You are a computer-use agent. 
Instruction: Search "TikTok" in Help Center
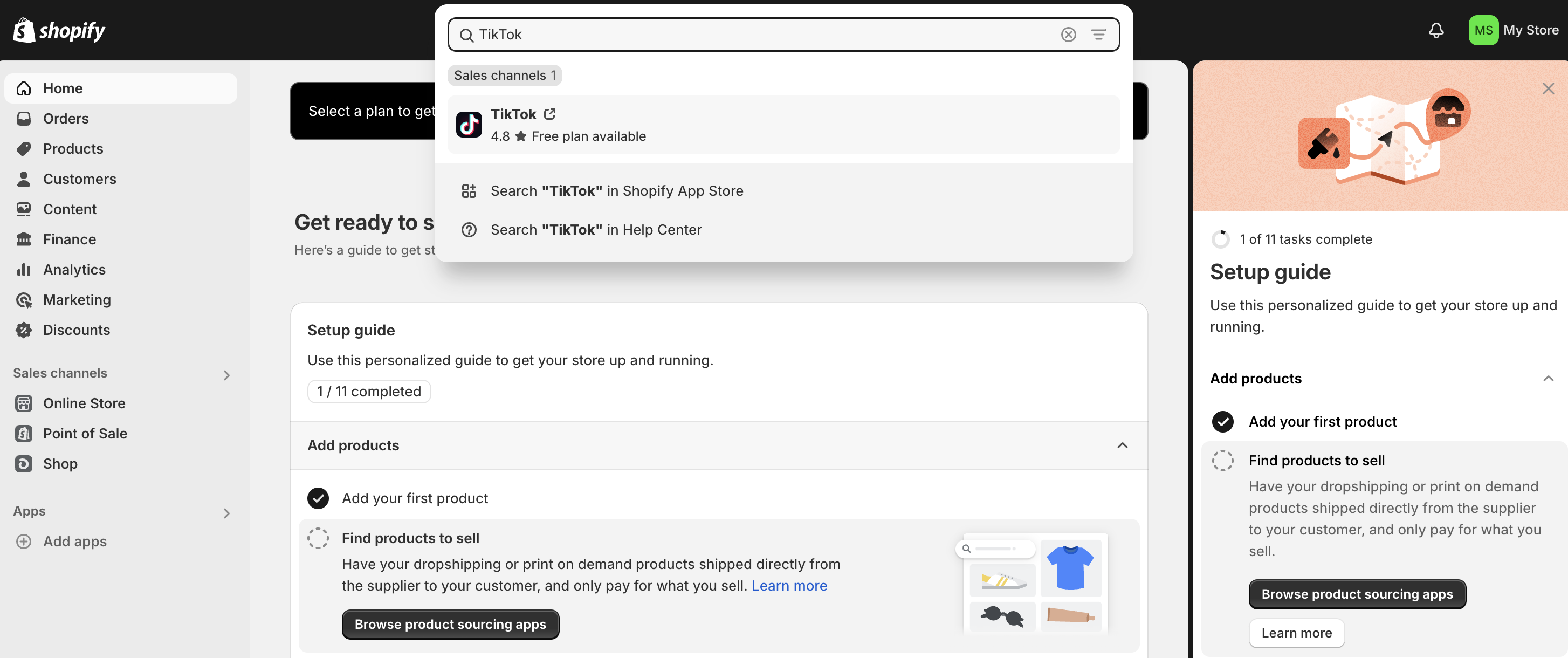pyautogui.click(x=784, y=229)
